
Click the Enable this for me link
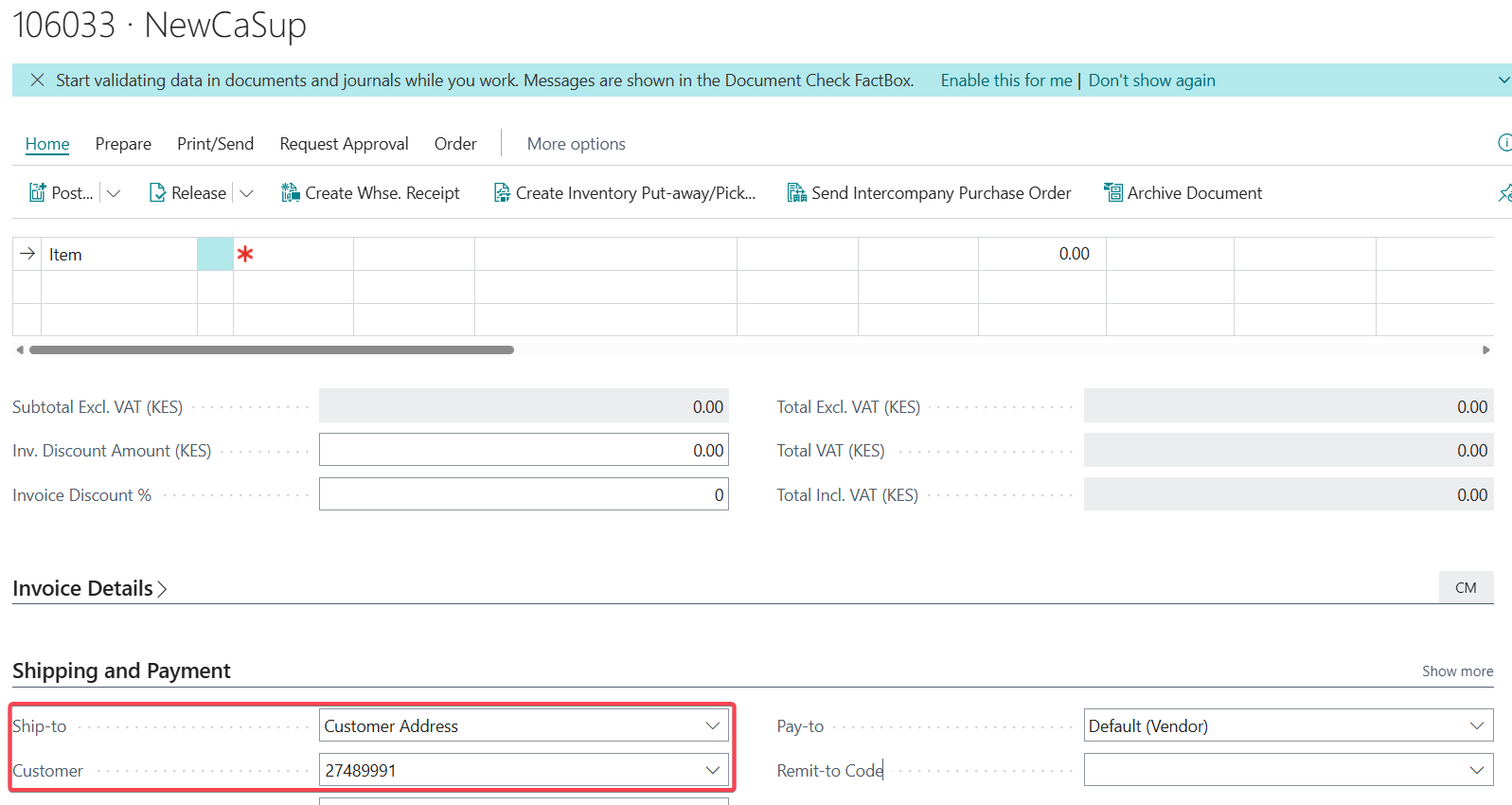point(1005,80)
